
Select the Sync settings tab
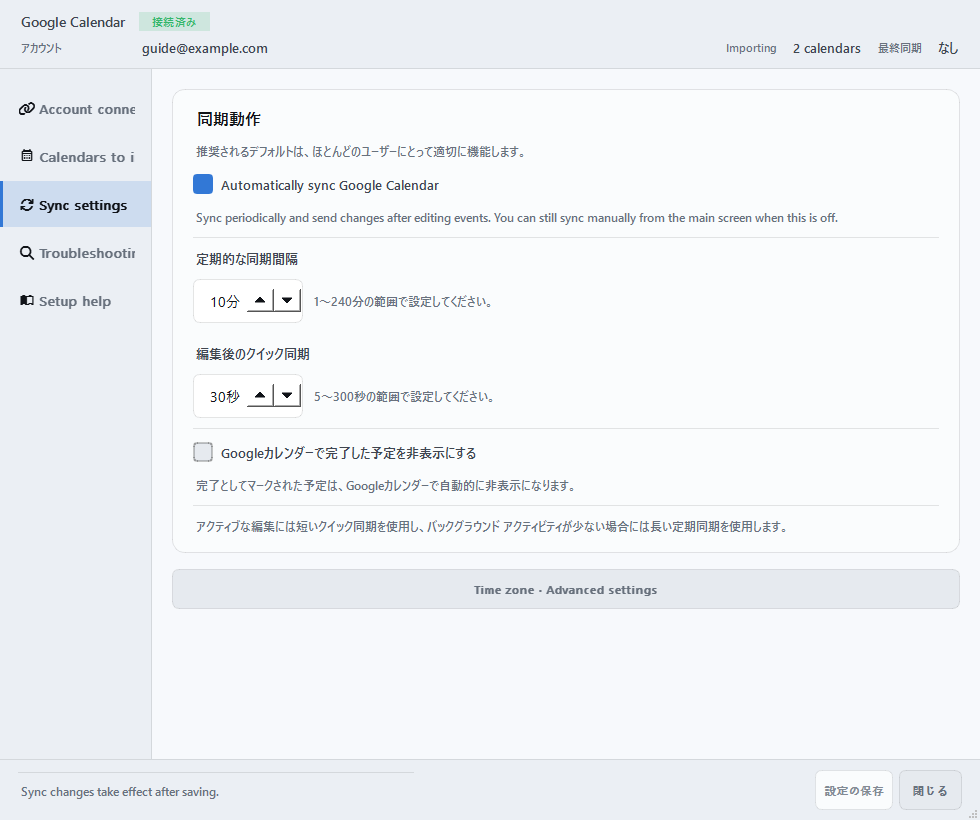coord(76,204)
